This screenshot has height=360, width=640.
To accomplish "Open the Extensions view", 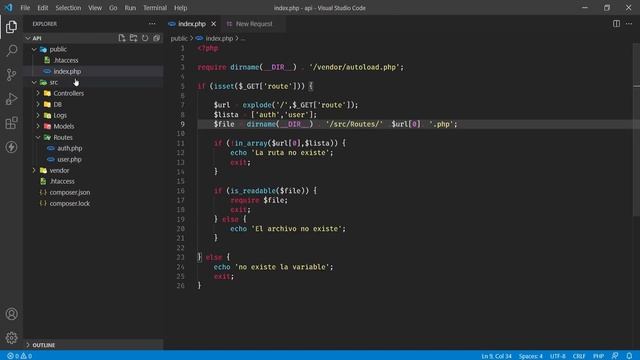I will 11,123.
